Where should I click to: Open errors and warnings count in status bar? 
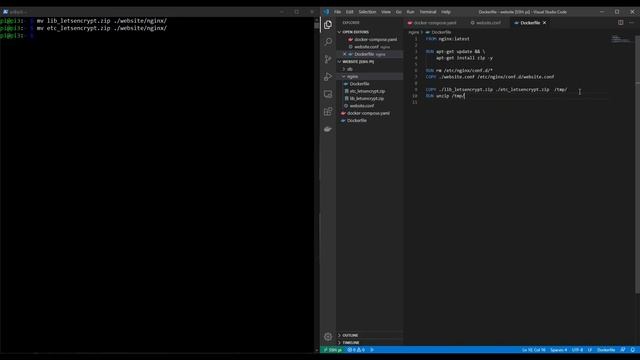coord(356,350)
